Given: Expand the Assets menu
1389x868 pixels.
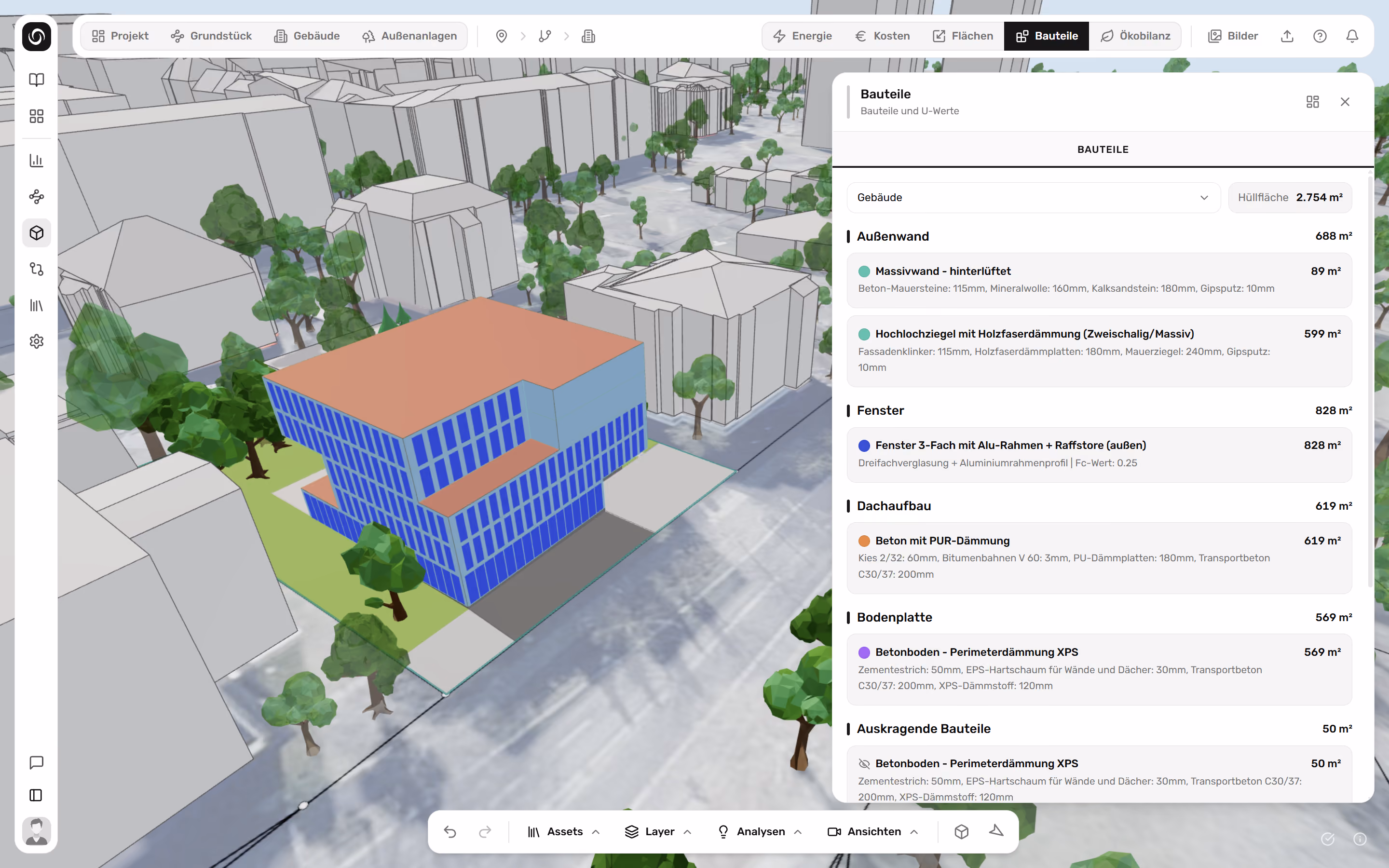Looking at the screenshot, I should tap(564, 831).
